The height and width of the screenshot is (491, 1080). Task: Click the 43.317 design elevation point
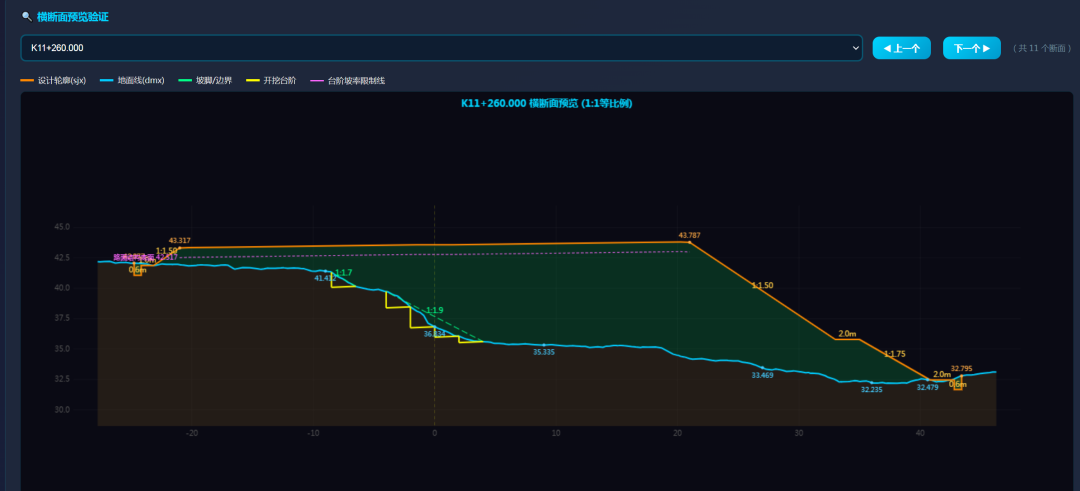pyautogui.click(x=180, y=247)
